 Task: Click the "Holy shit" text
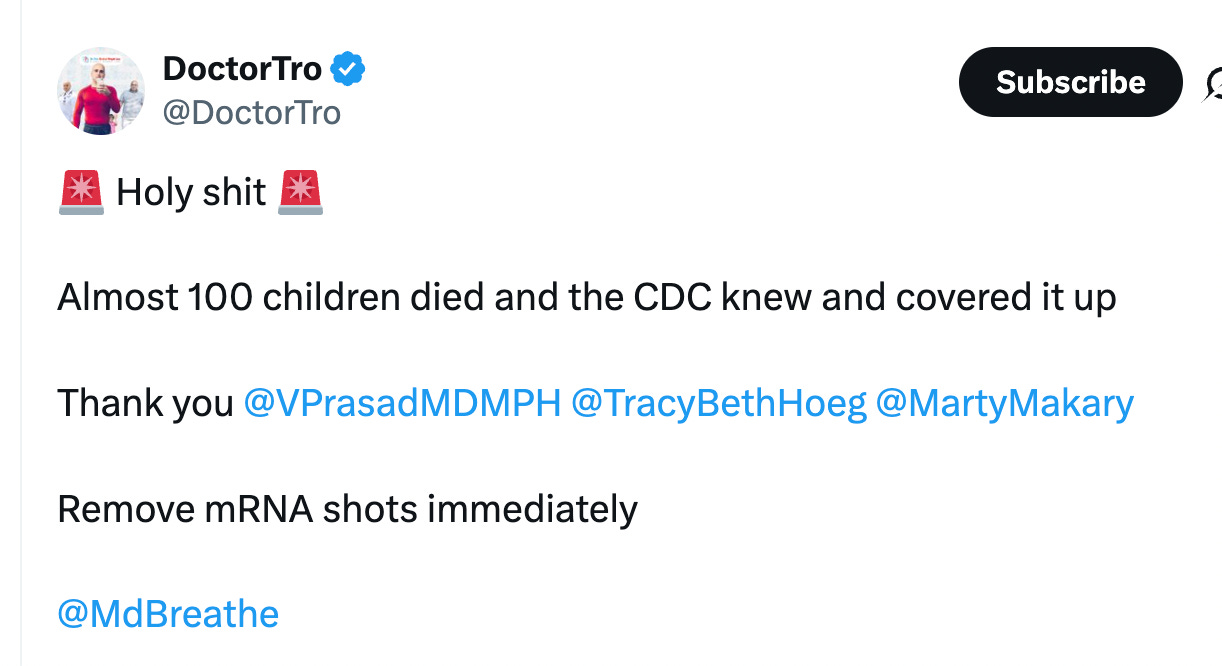191,192
